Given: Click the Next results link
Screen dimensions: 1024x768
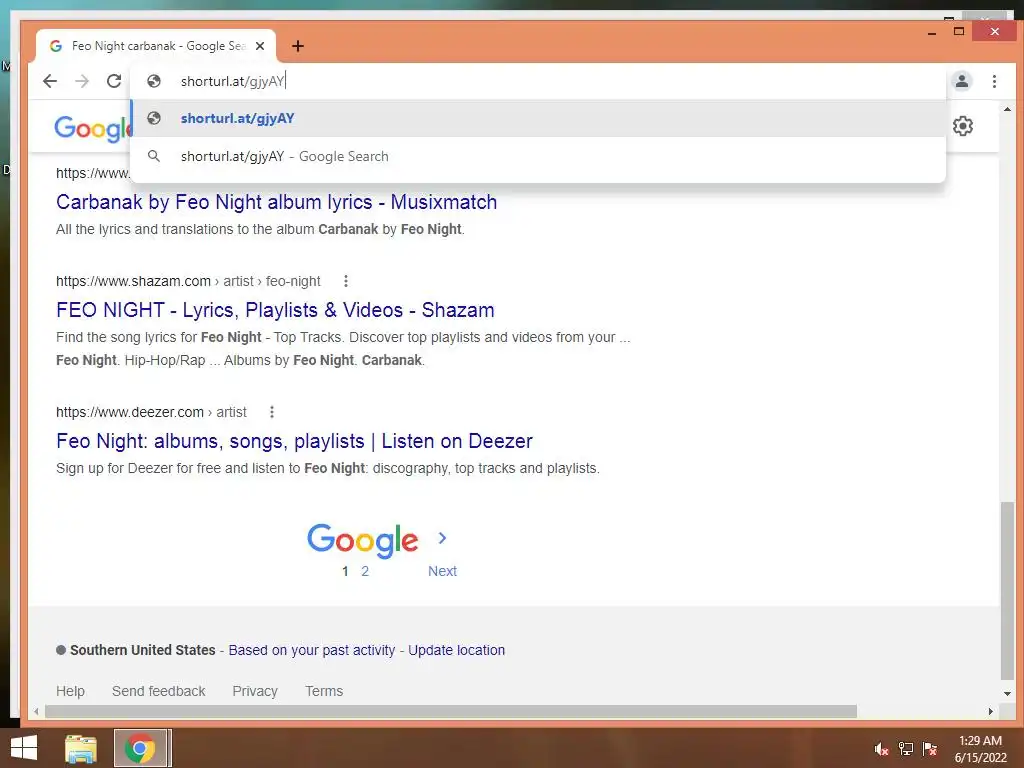Looking at the screenshot, I should 442,571.
